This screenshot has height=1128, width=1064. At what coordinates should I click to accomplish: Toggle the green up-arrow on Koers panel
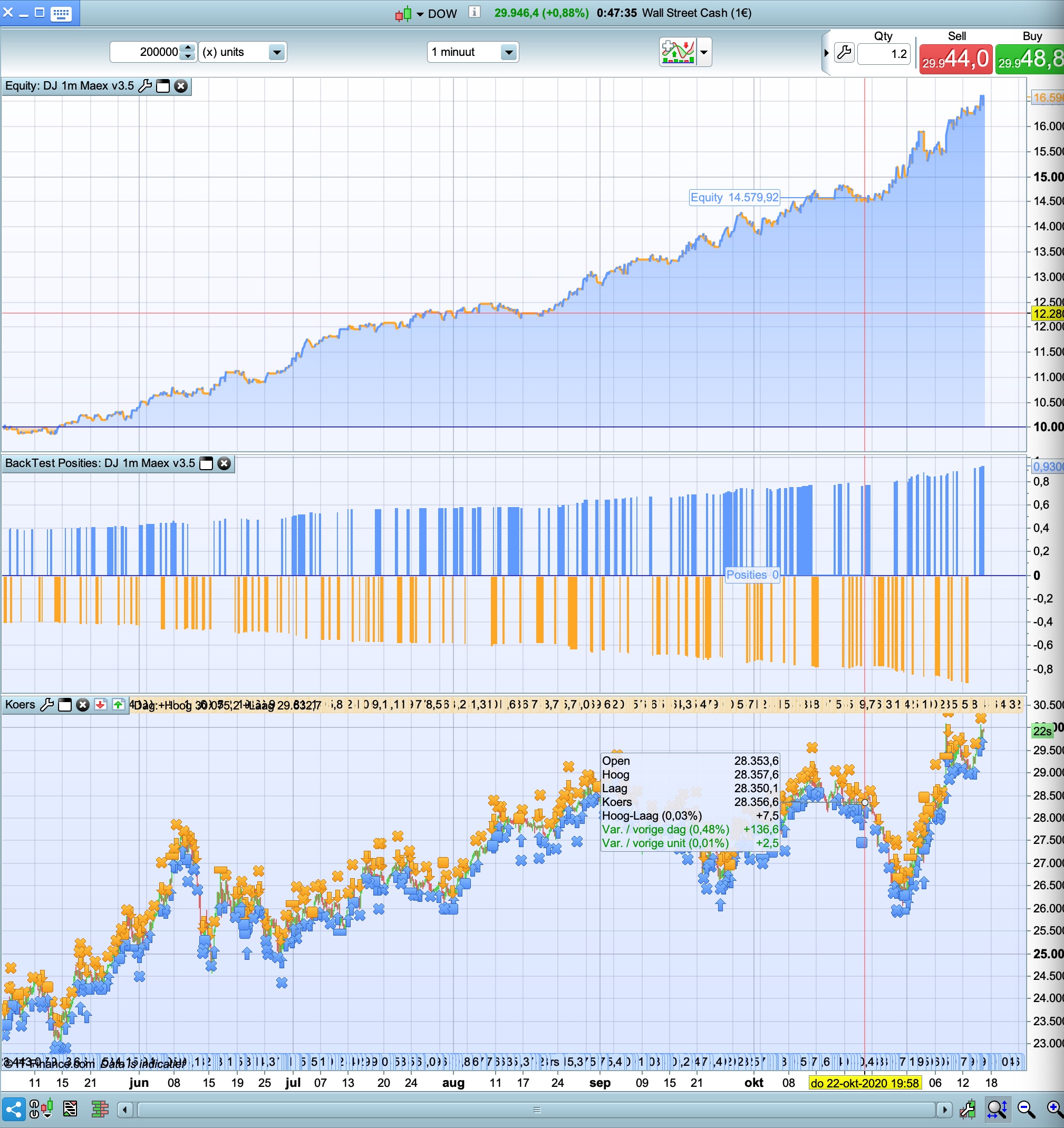point(118,705)
